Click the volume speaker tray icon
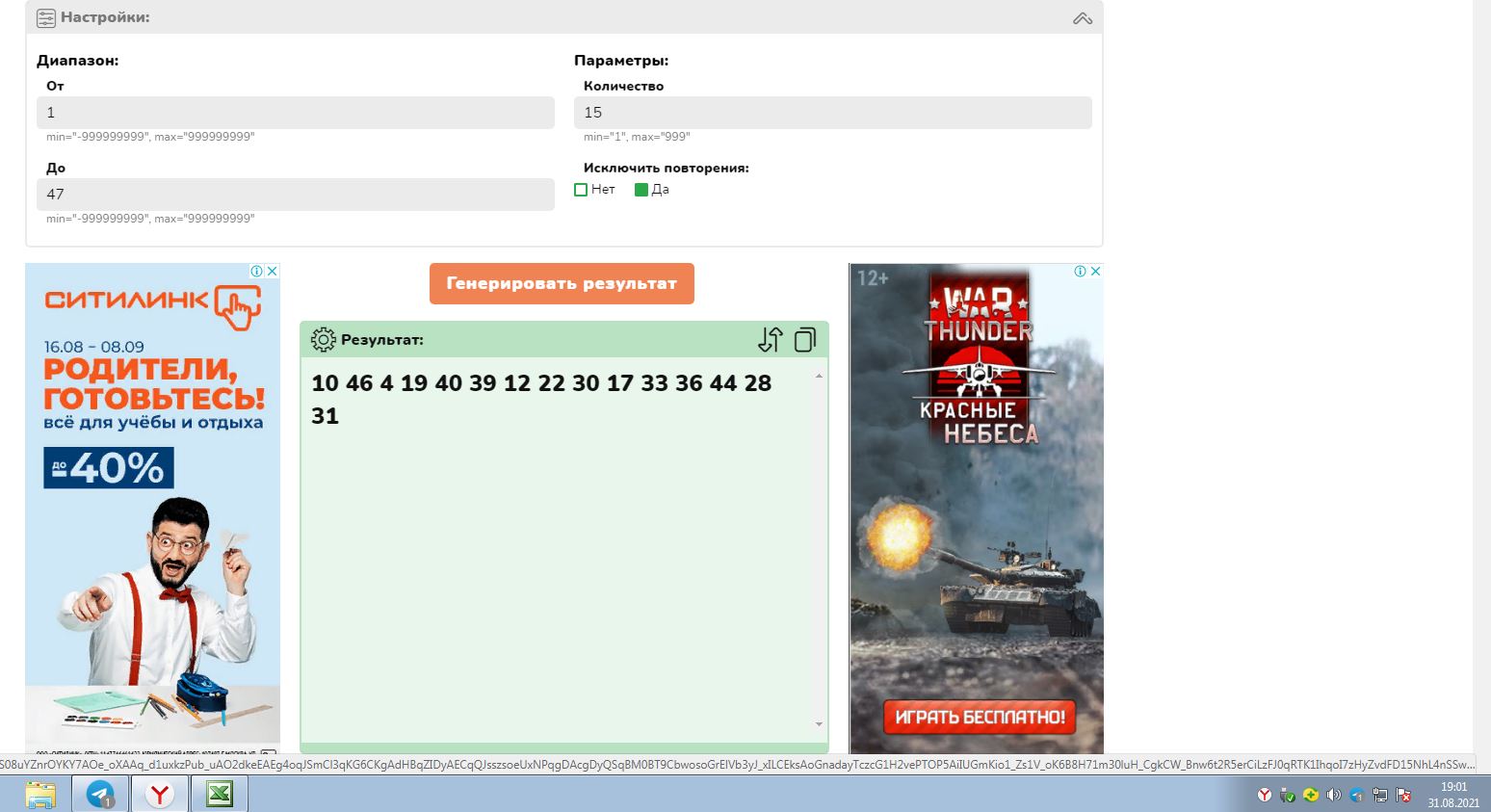Viewport: 1491px width, 812px height. 1334,796
